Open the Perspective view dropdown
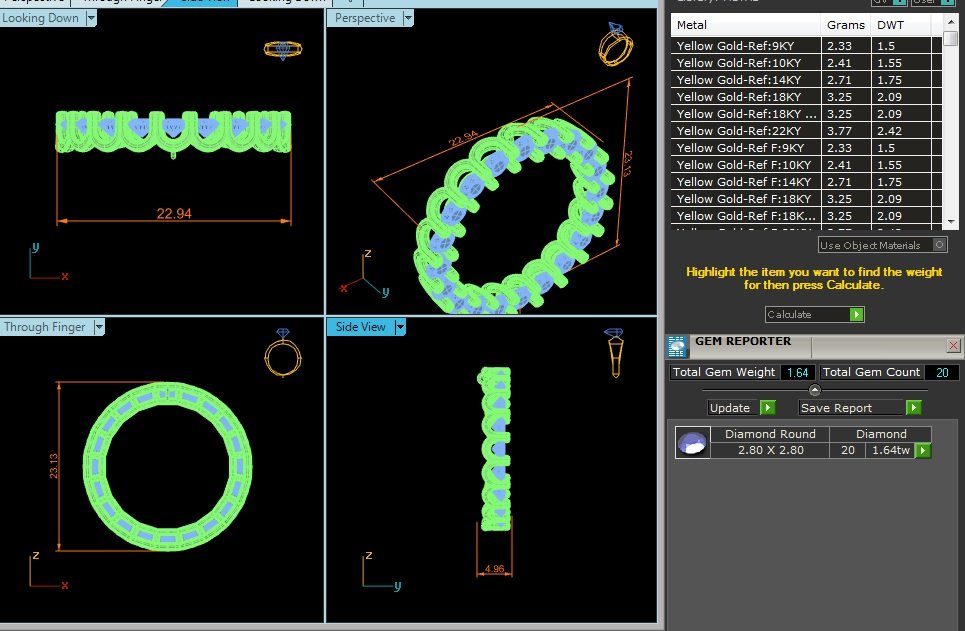Image resolution: width=965 pixels, height=631 pixels. tap(408, 18)
